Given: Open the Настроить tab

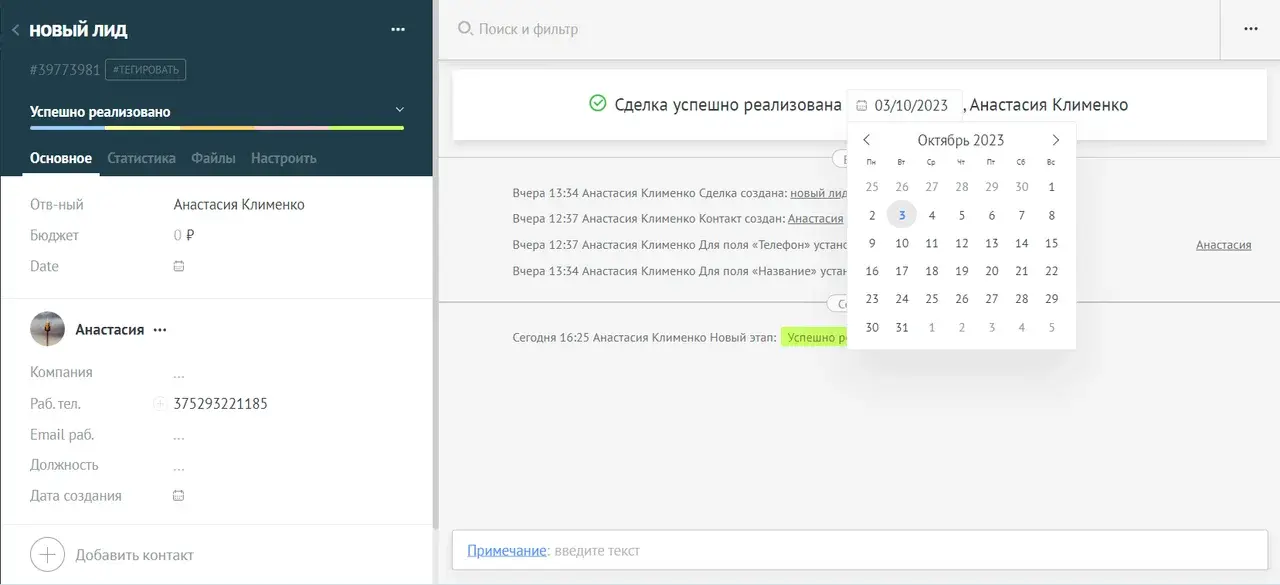Looking at the screenshot, I should (283, 158).
